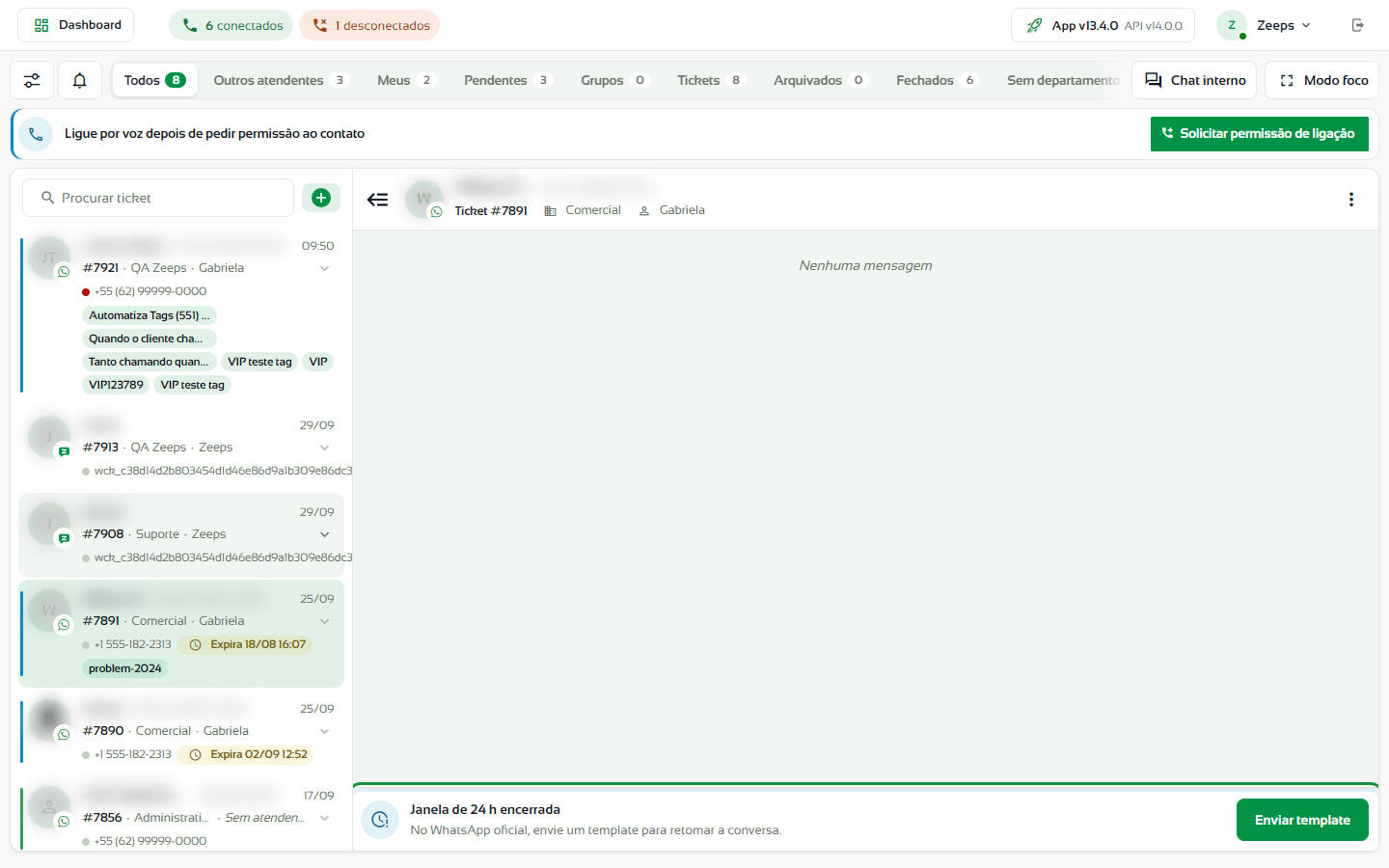Click the rocket icon beside App v13.4.0

tap(1034, 25)
